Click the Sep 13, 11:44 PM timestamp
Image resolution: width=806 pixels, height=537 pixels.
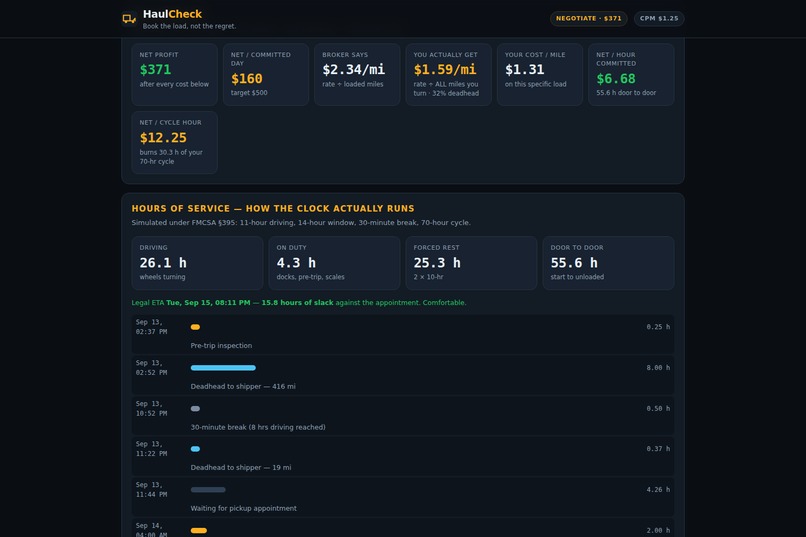pos(151,490)
